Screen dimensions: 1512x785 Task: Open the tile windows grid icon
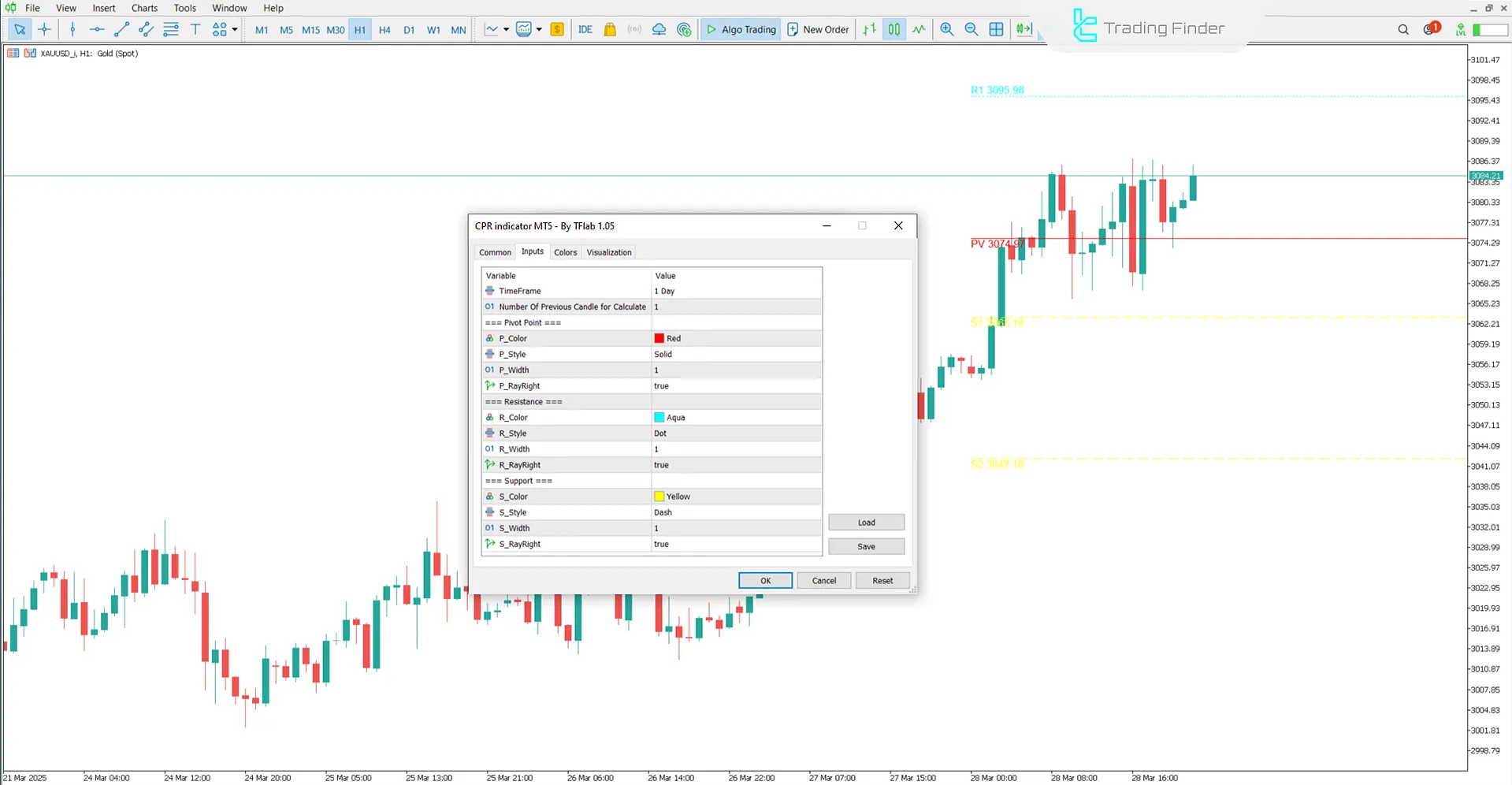(996, 30)
